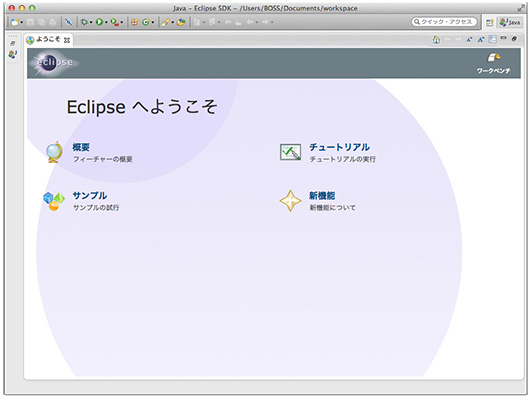This screenshot has width=530, height=398.
Task: Click the Search flashlight toolbar icon
Action: (165, 22)
